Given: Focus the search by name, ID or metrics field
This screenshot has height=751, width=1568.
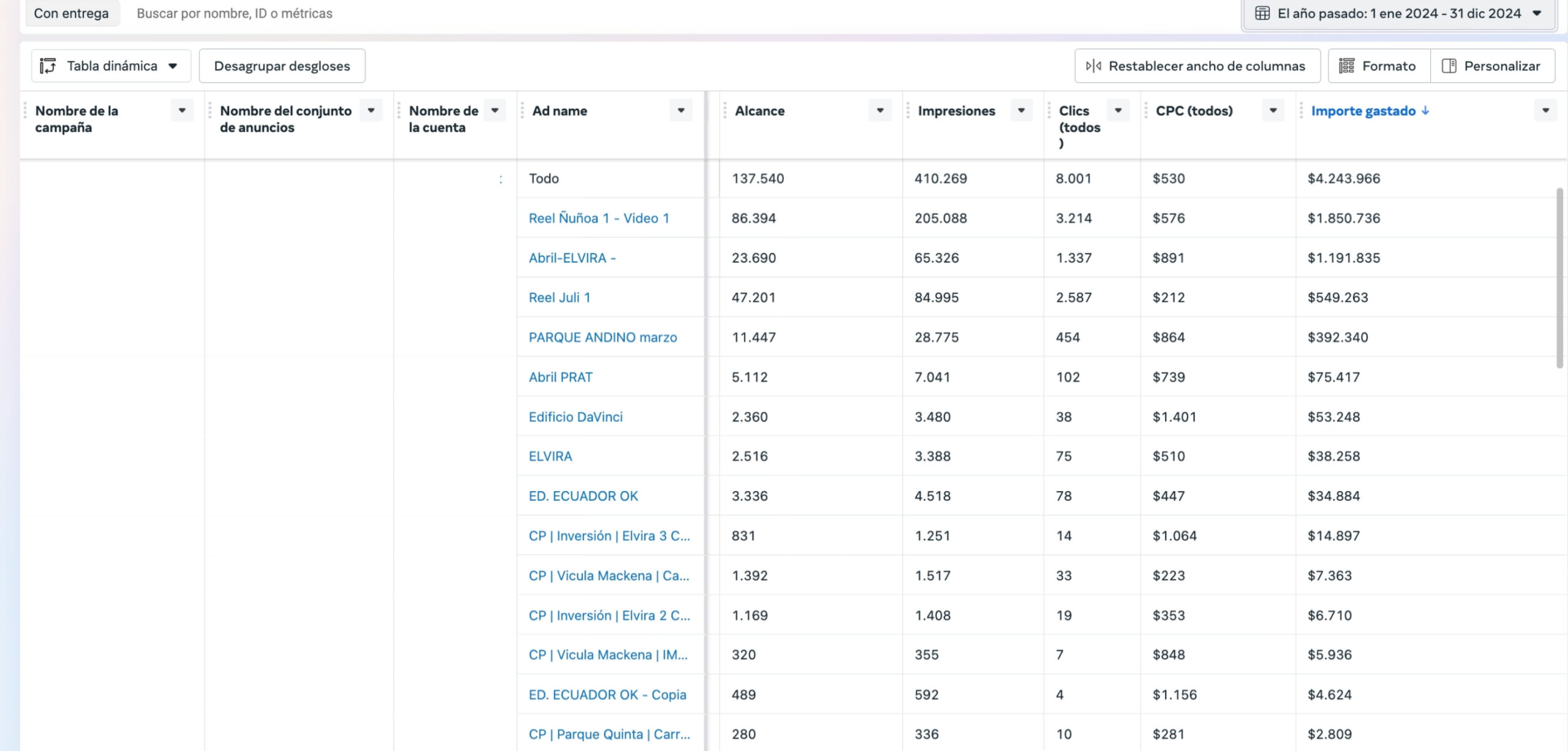Looking at the screenshot, I should (235, 13).
